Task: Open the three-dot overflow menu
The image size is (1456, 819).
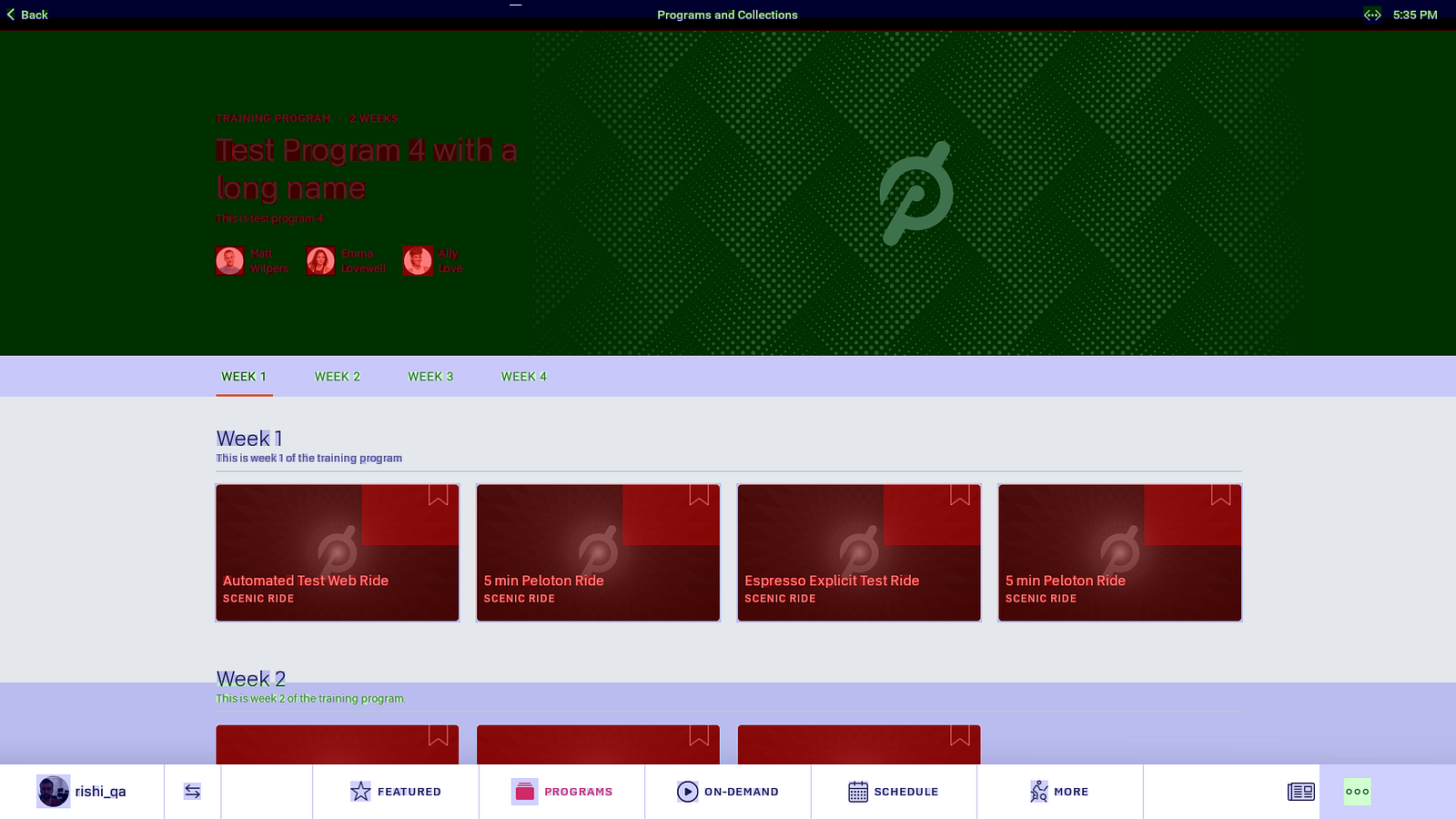Action: point(1358,792)
